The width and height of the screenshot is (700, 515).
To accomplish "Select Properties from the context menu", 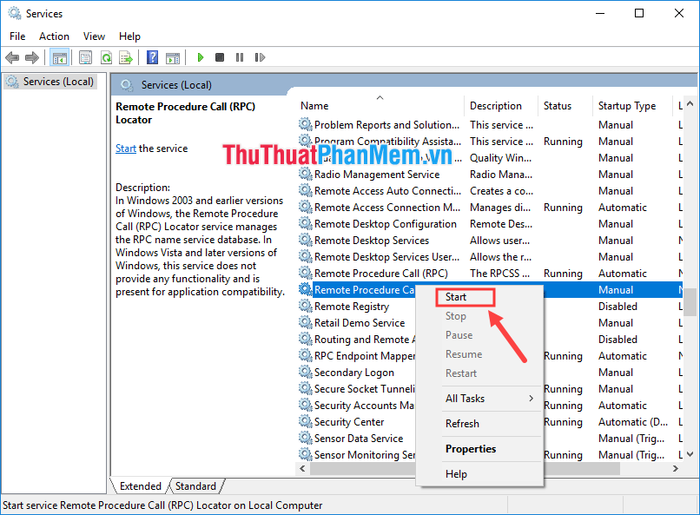I will [470, 449].
